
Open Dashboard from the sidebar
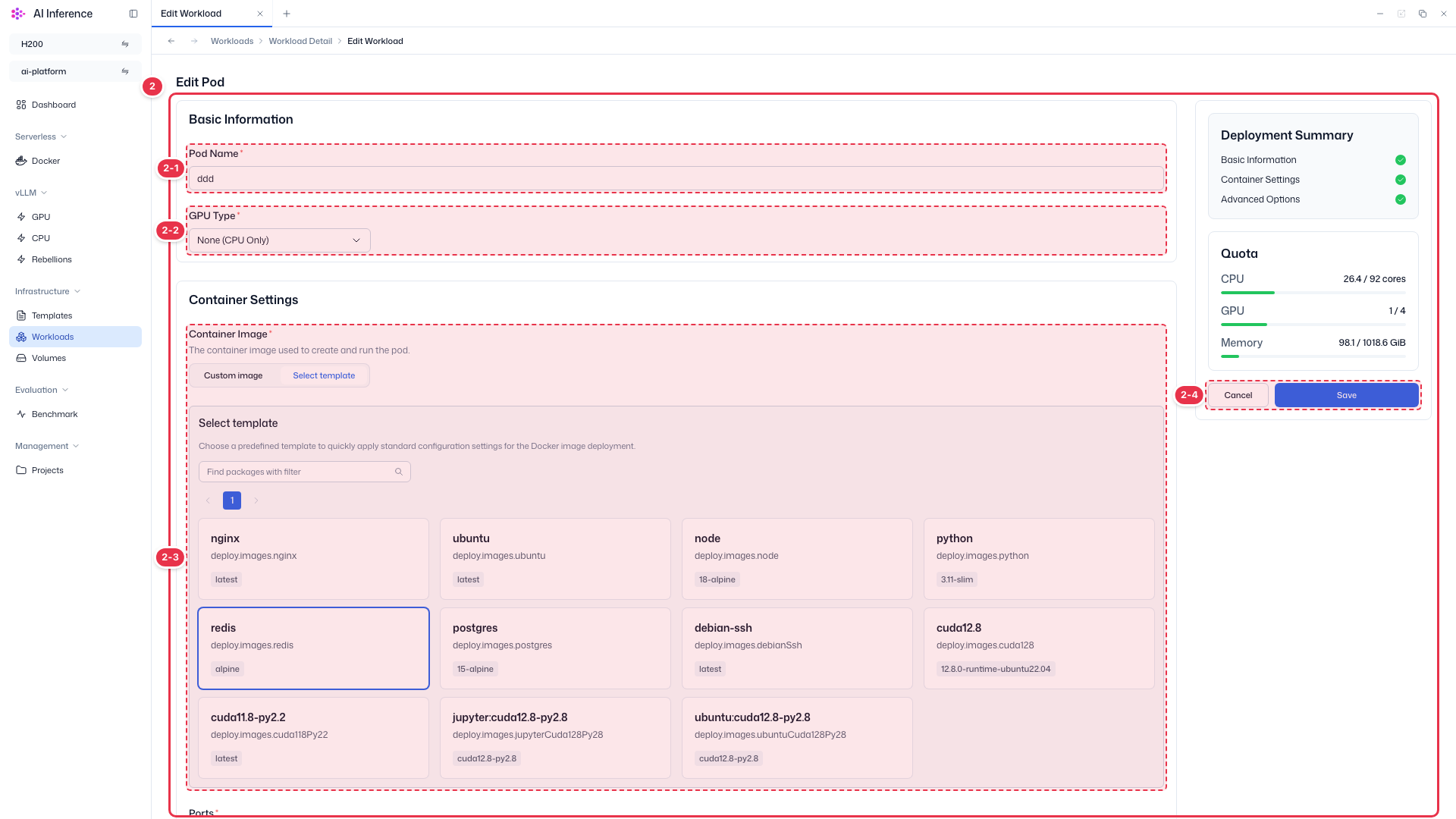(75, 105)
